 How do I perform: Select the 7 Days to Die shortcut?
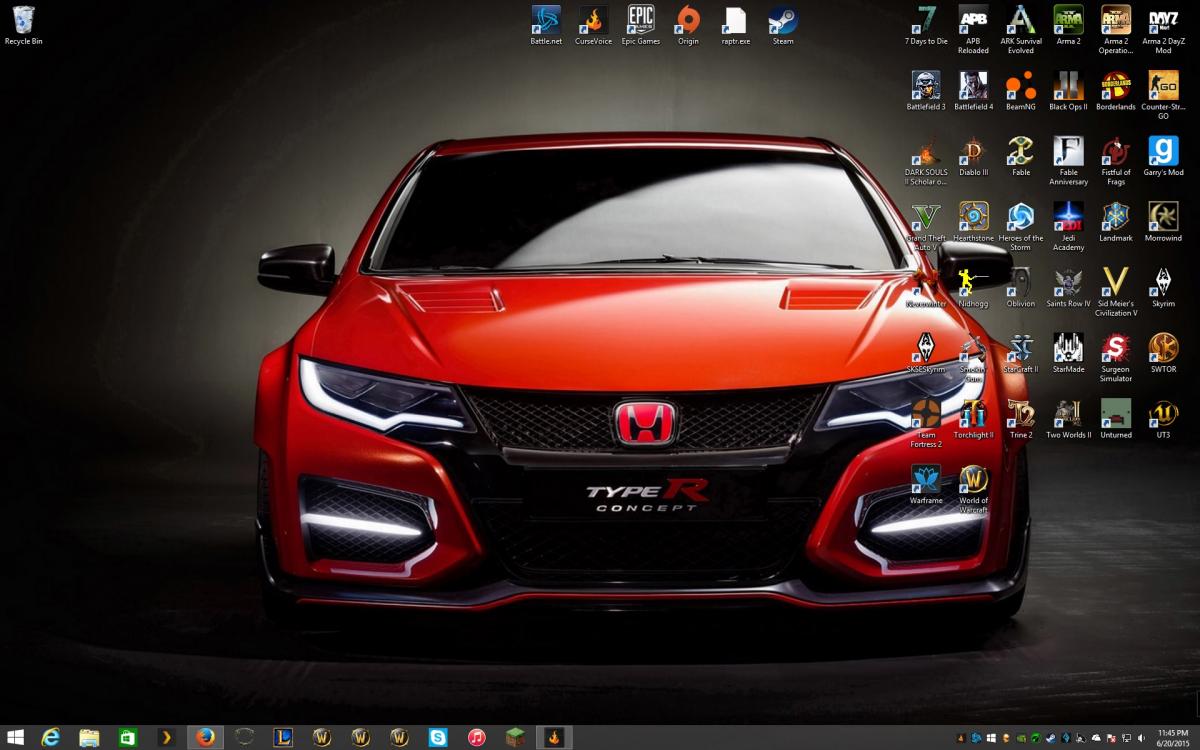(x=926, y=21)
